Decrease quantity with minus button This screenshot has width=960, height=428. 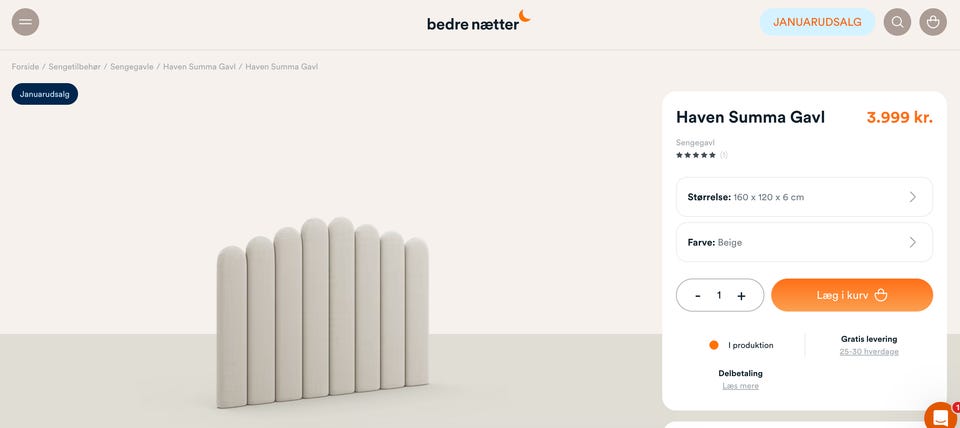click(x=698, y=296)
